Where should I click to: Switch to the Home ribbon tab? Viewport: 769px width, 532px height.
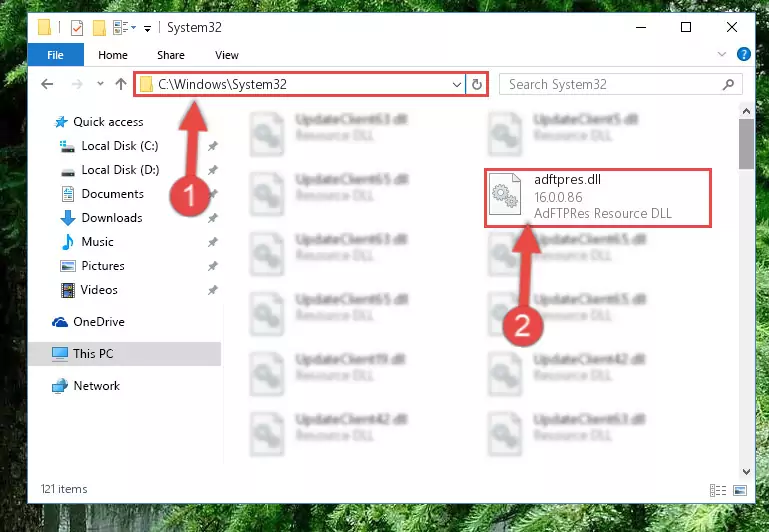point(113,55)
